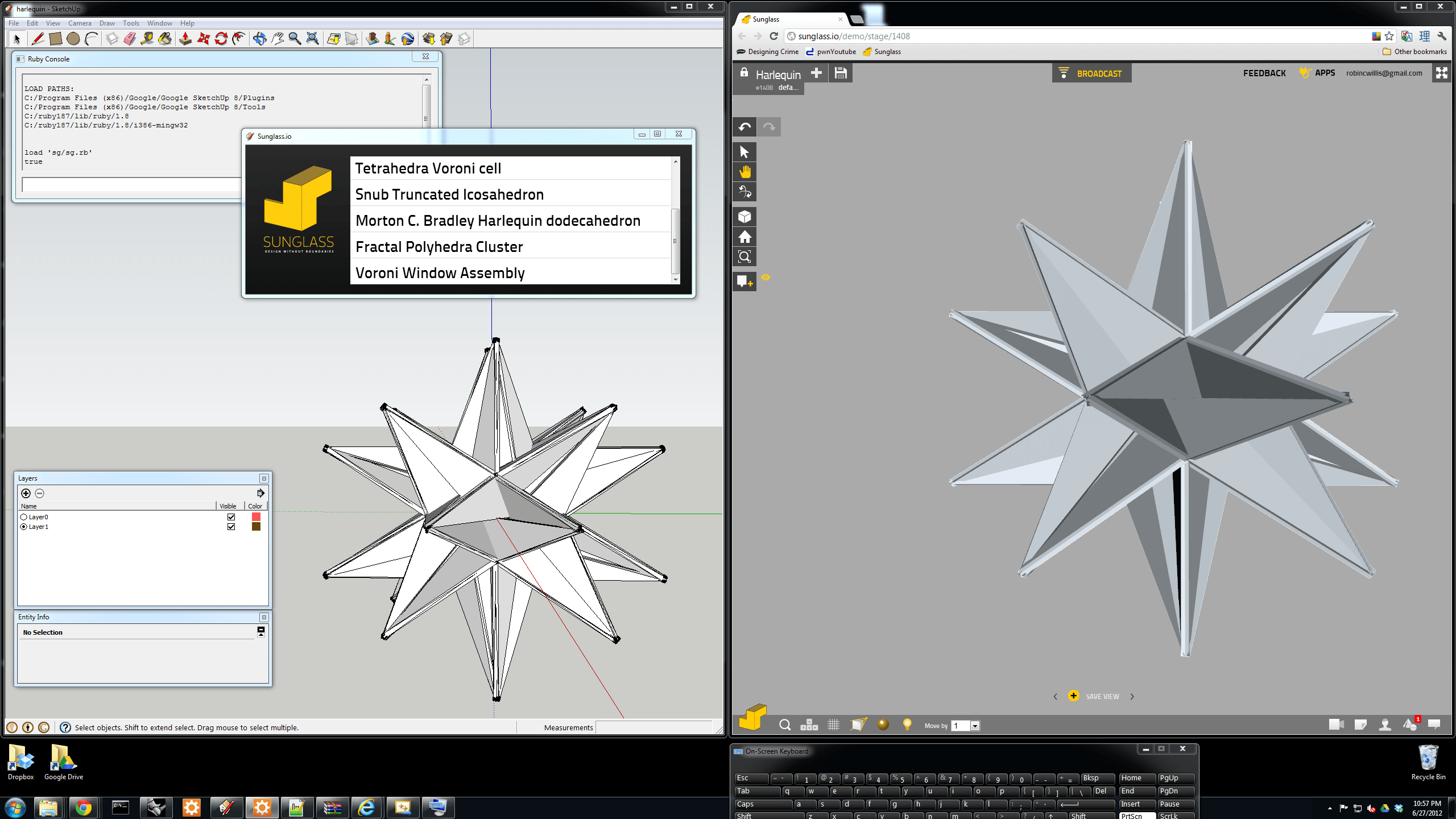Open the Draw menu
Viewport: 1456px width, 819px height.
107,23
